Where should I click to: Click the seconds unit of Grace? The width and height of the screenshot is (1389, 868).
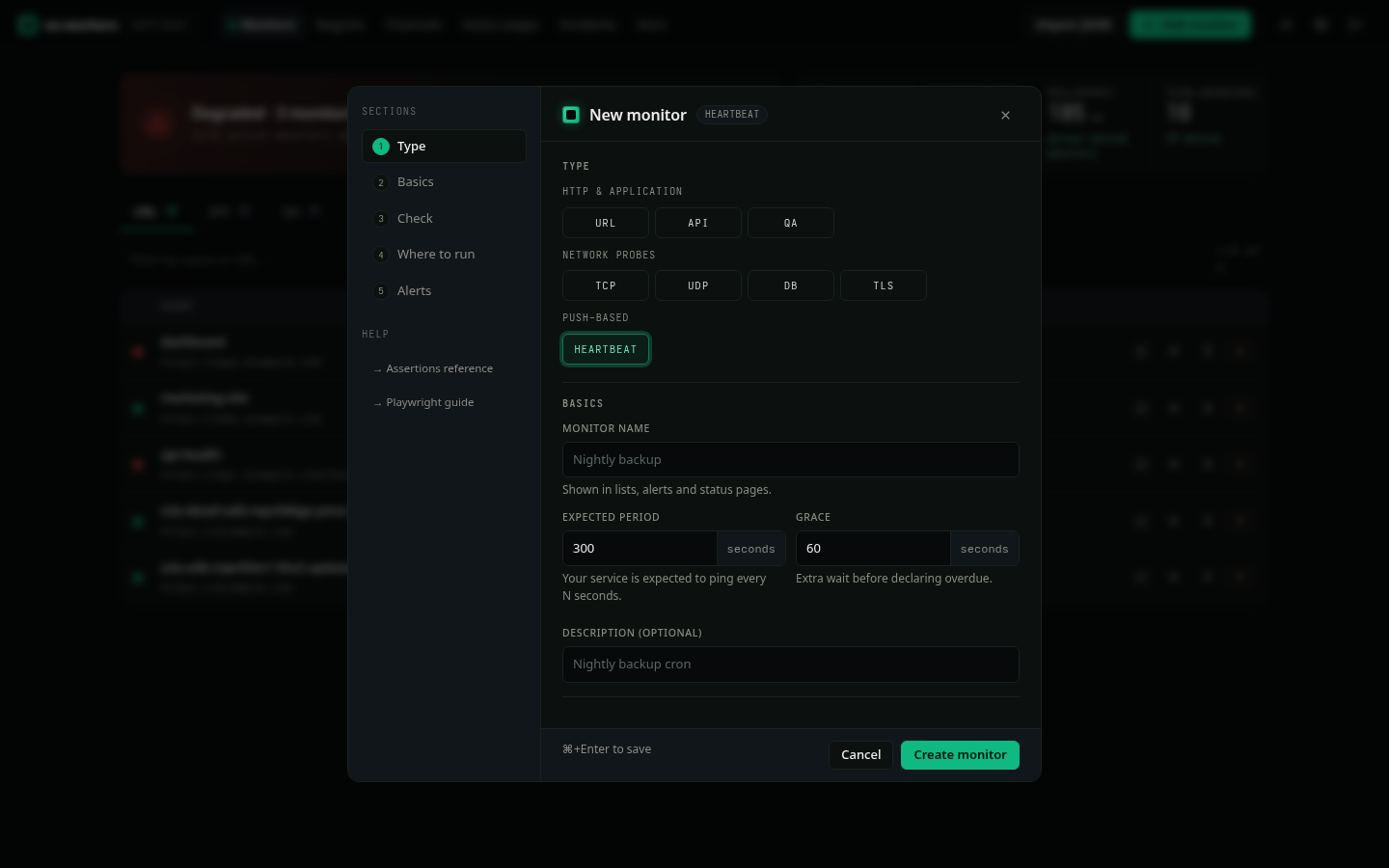pyautogui.click(x=985, y=549)
